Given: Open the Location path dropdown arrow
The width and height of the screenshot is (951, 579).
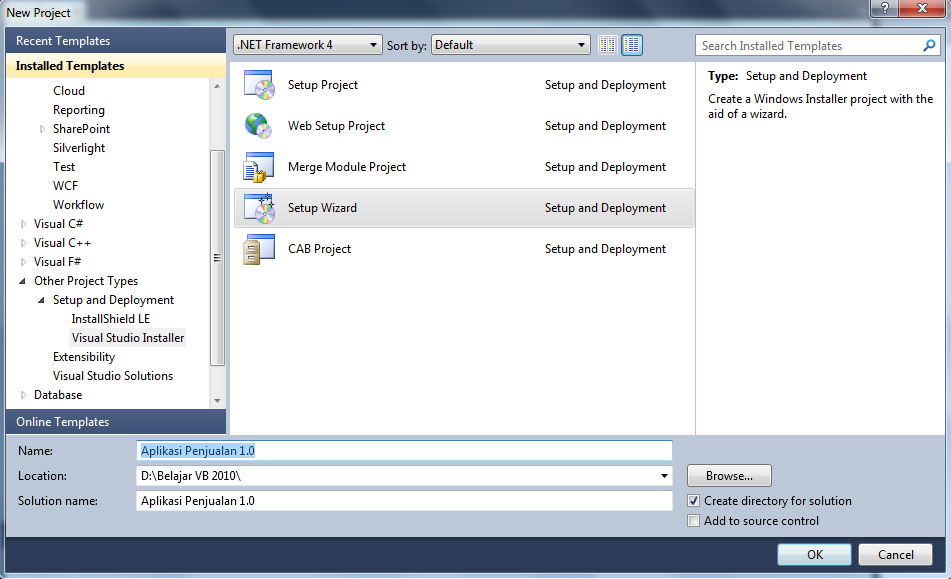Looking at the screenshot, I should click(x=664, y=476).
